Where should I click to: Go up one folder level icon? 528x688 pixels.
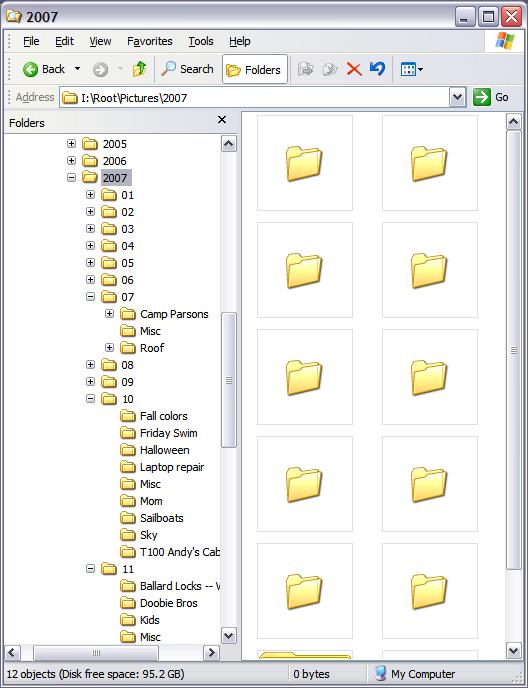click(x=139, y=69)
